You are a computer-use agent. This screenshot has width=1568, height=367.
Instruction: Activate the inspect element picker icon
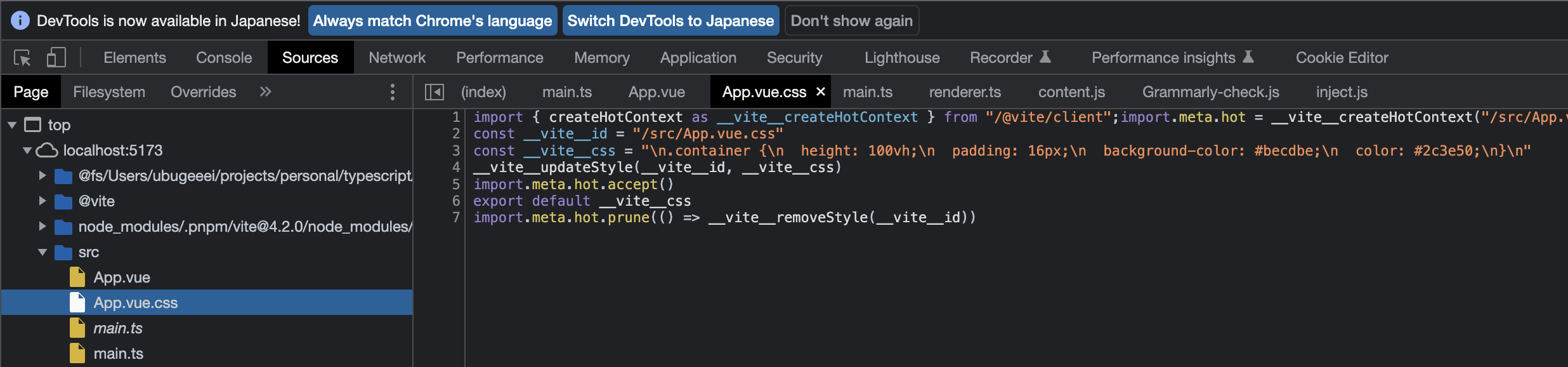[22, 58]
